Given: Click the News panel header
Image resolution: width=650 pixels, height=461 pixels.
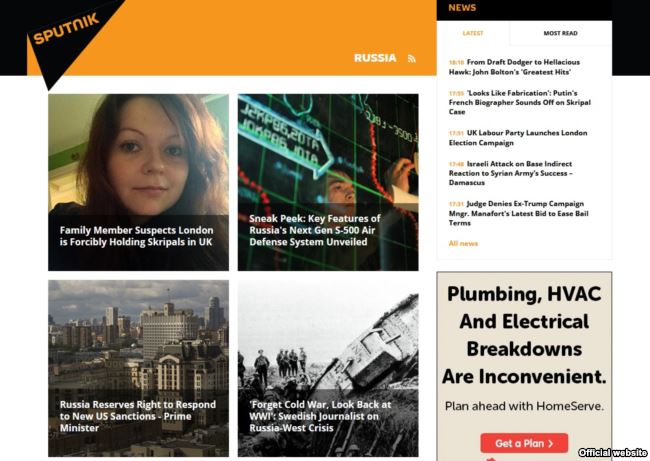Looking at the screenshot, I should pyautogui.click(x=462, y=7).
